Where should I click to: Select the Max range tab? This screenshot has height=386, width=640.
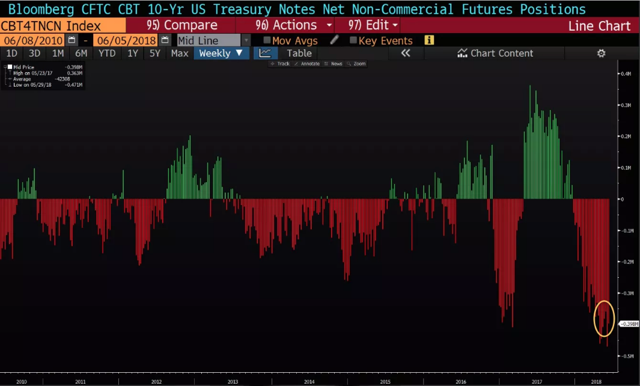(180, 53)
